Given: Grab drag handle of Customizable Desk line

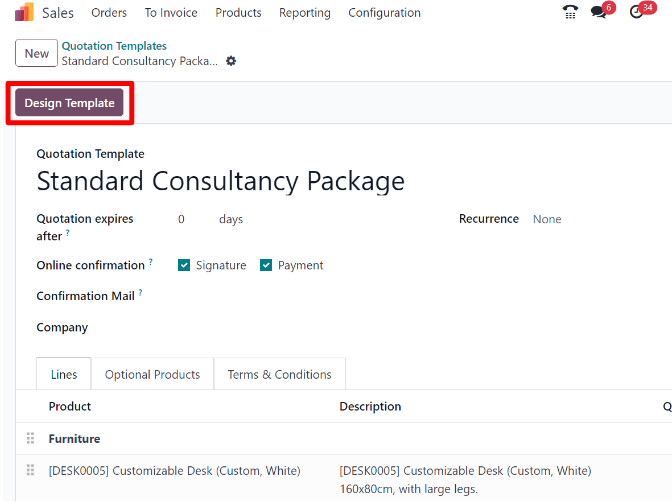Looking at the screenshot, I should [30, 471].
